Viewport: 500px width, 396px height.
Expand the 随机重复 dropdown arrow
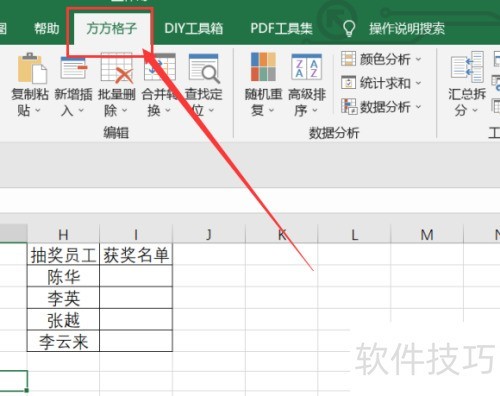(x=271, y=110)
